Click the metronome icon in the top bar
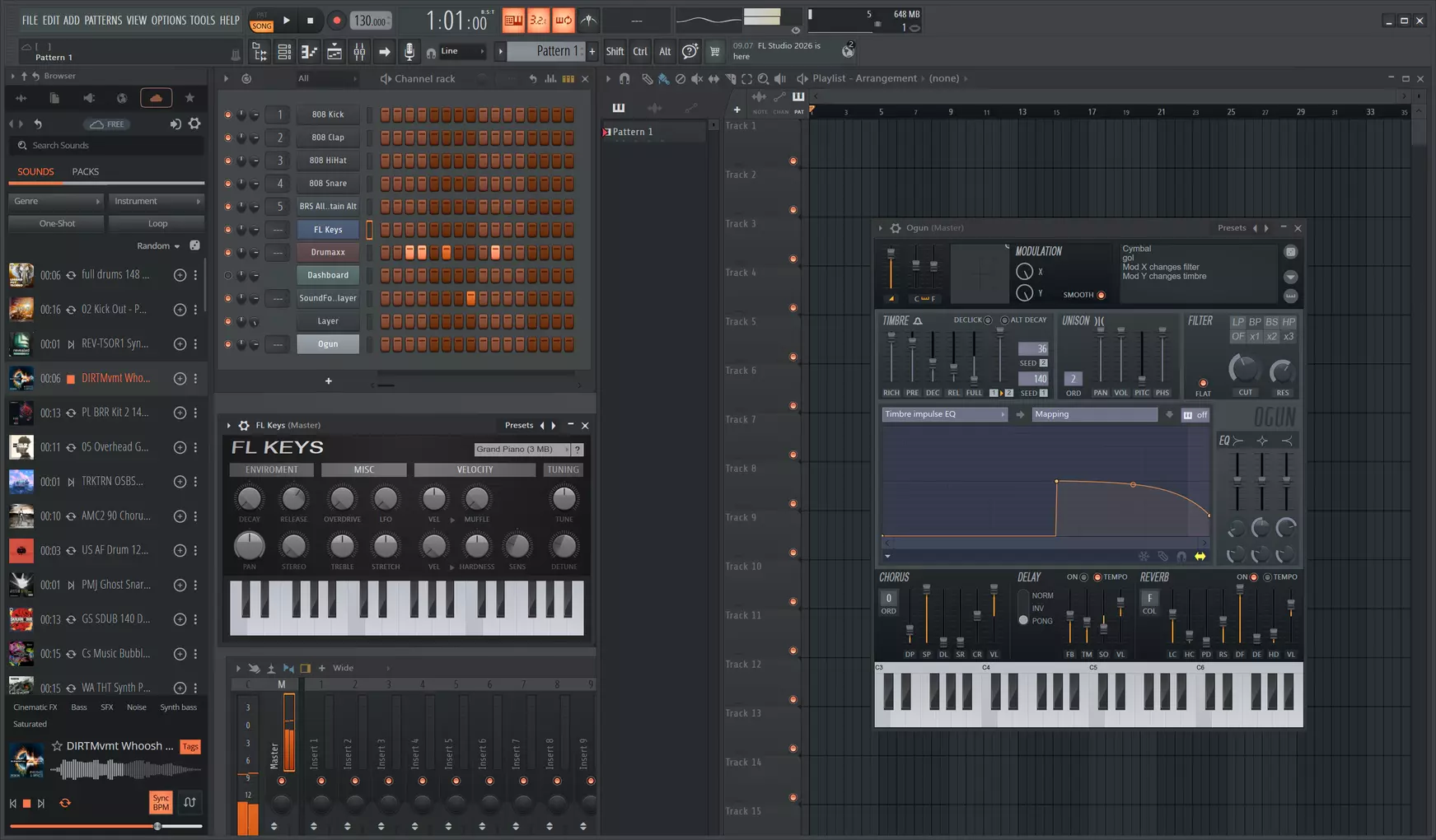 pos(588,20)
